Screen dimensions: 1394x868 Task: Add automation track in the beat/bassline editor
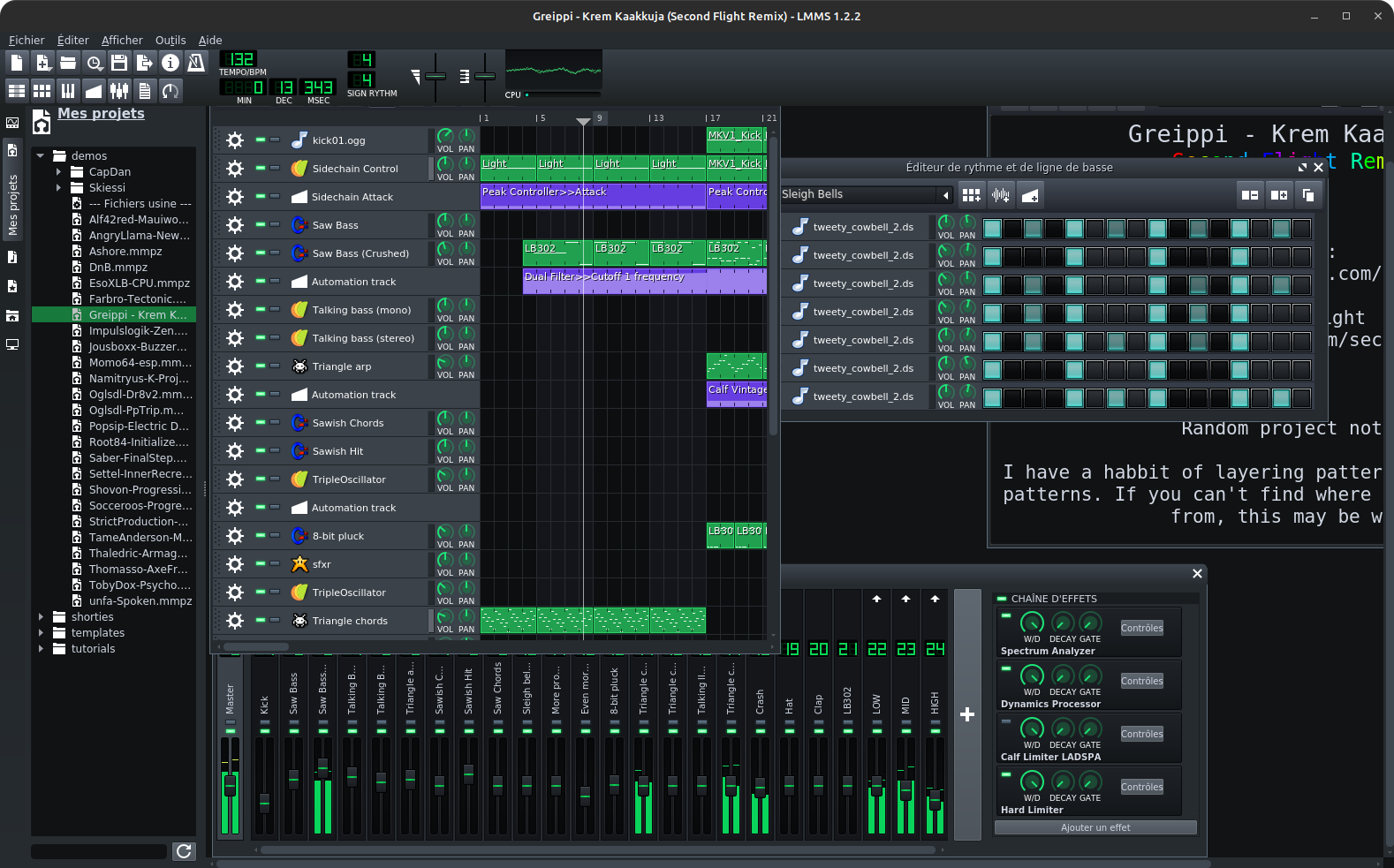[x=1029, y=195]
